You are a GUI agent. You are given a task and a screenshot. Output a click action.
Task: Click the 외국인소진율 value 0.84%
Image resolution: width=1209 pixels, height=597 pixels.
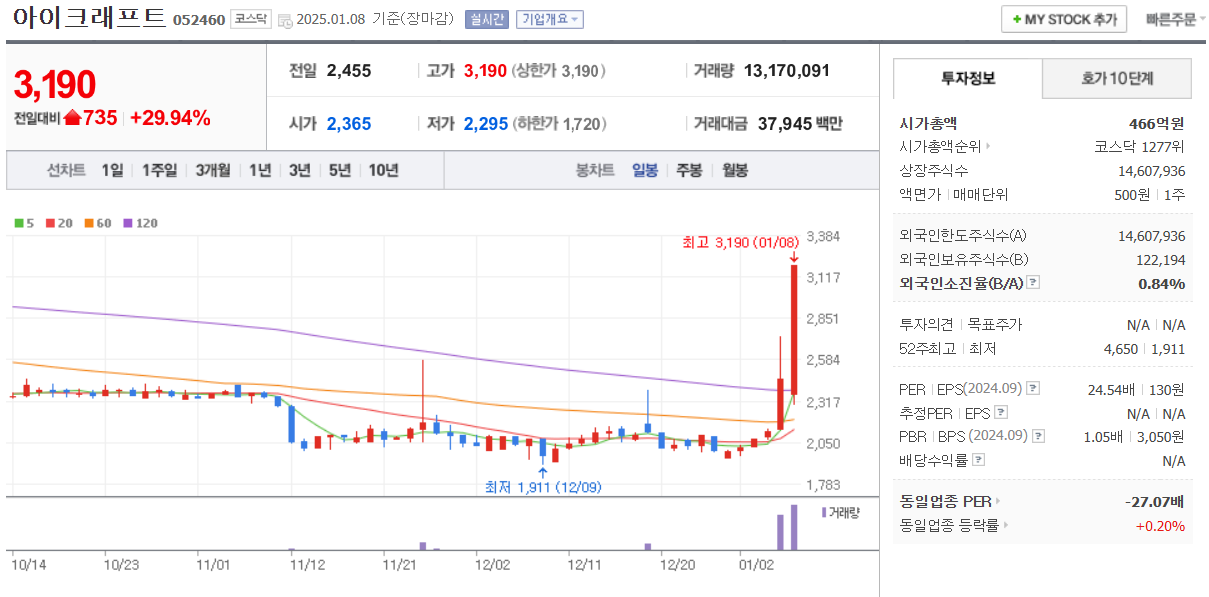(1161, 284)
